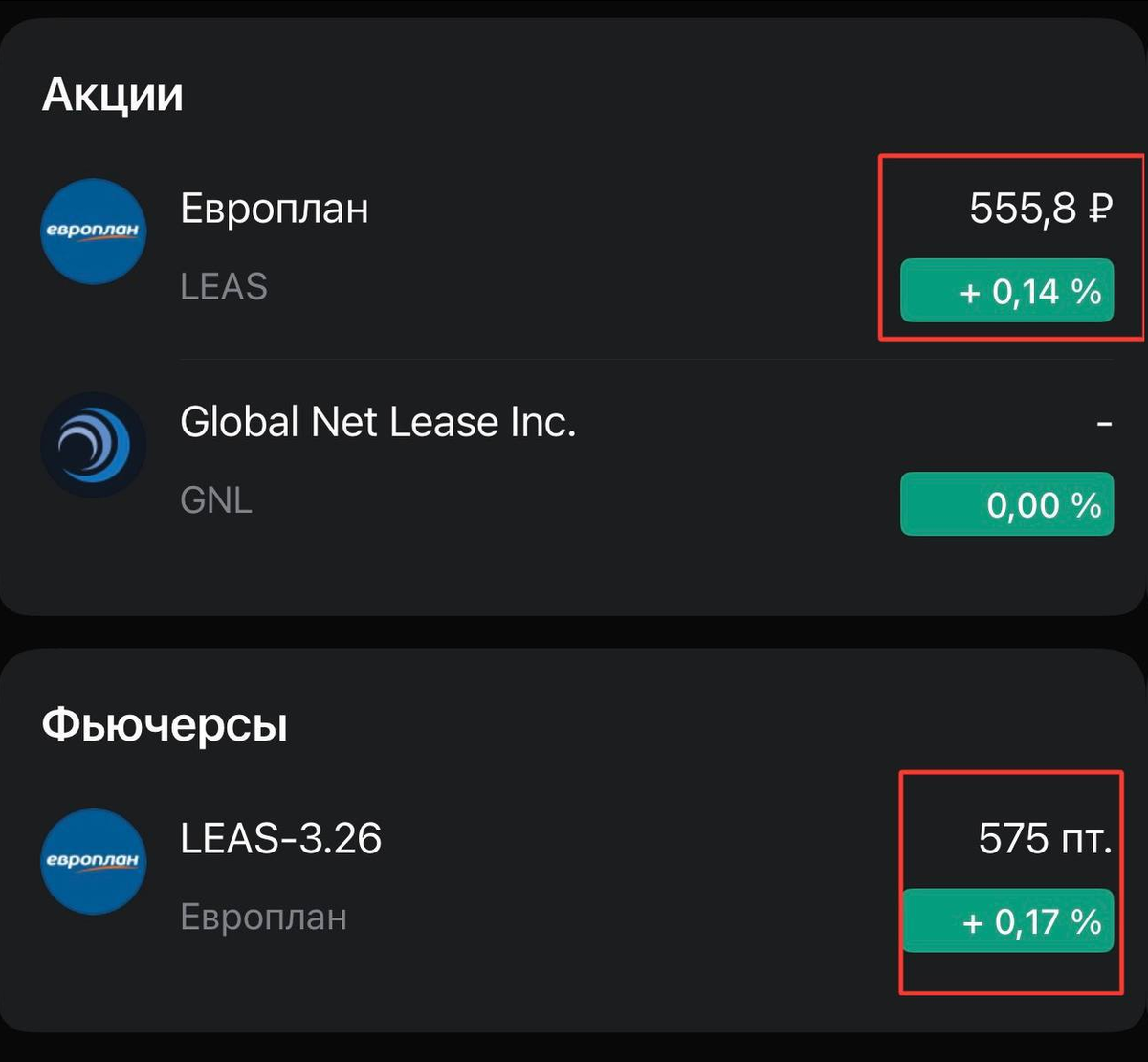Tap the LEAS ticker label
The height and width of the screenshot is (1062, 1148).
coord(224,287)
